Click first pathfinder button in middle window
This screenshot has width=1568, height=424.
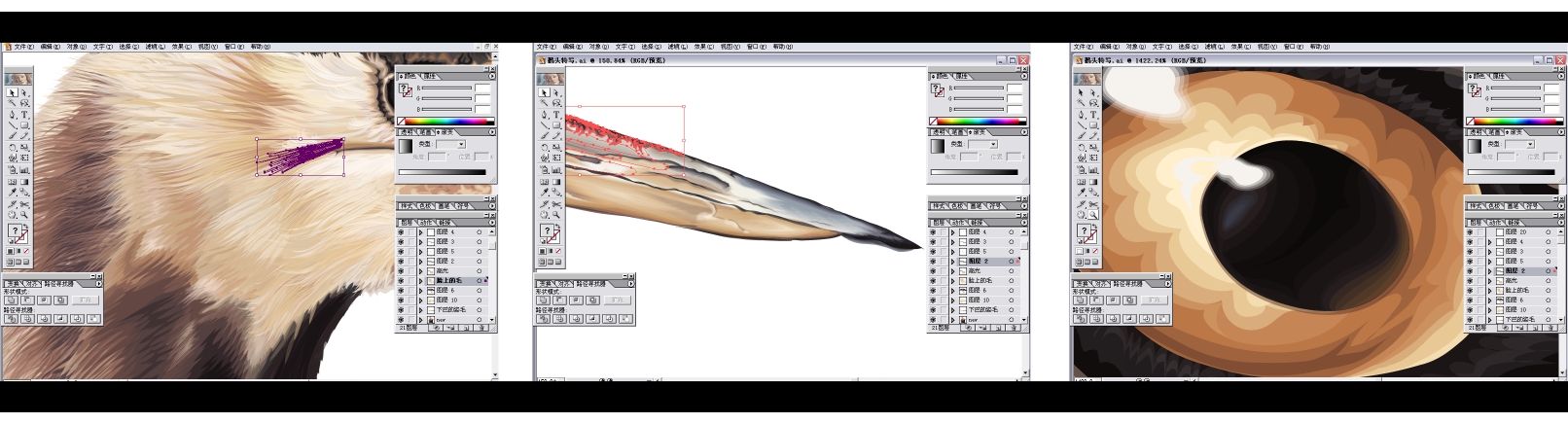tap(542, 319)
